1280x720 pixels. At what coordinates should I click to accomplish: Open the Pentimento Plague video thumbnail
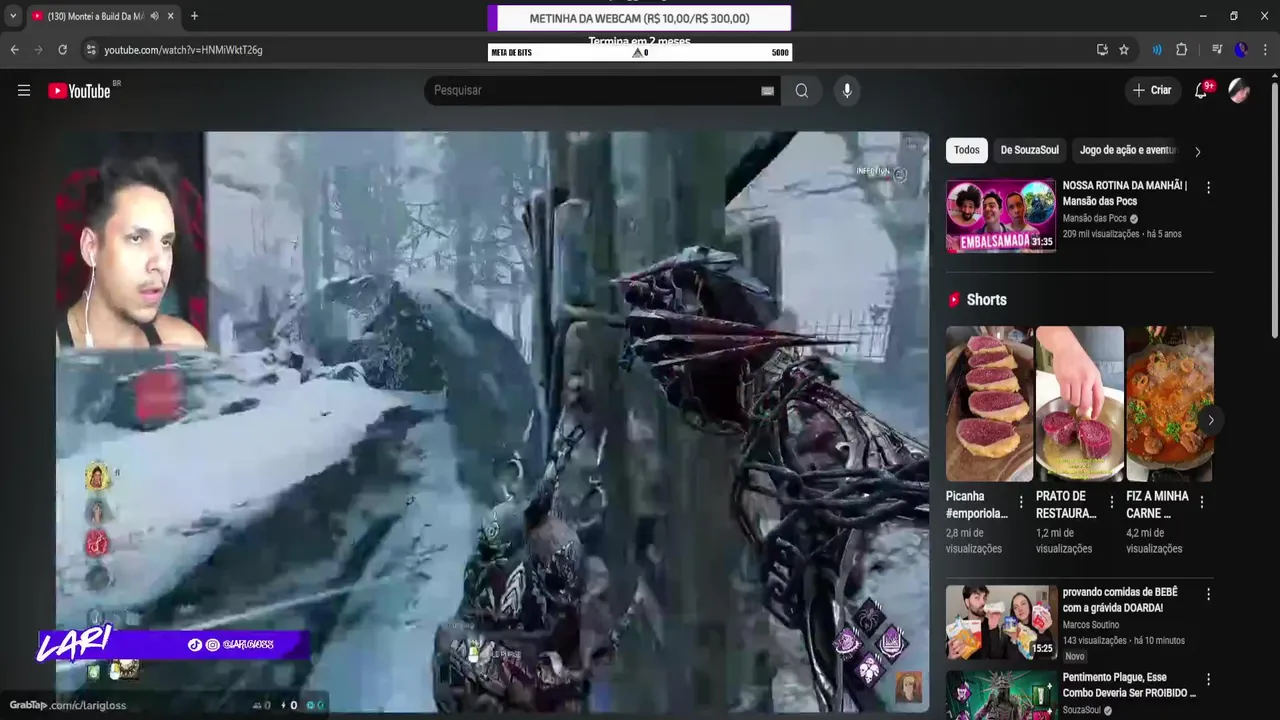pyautogui.click(x=1001, y=695)
